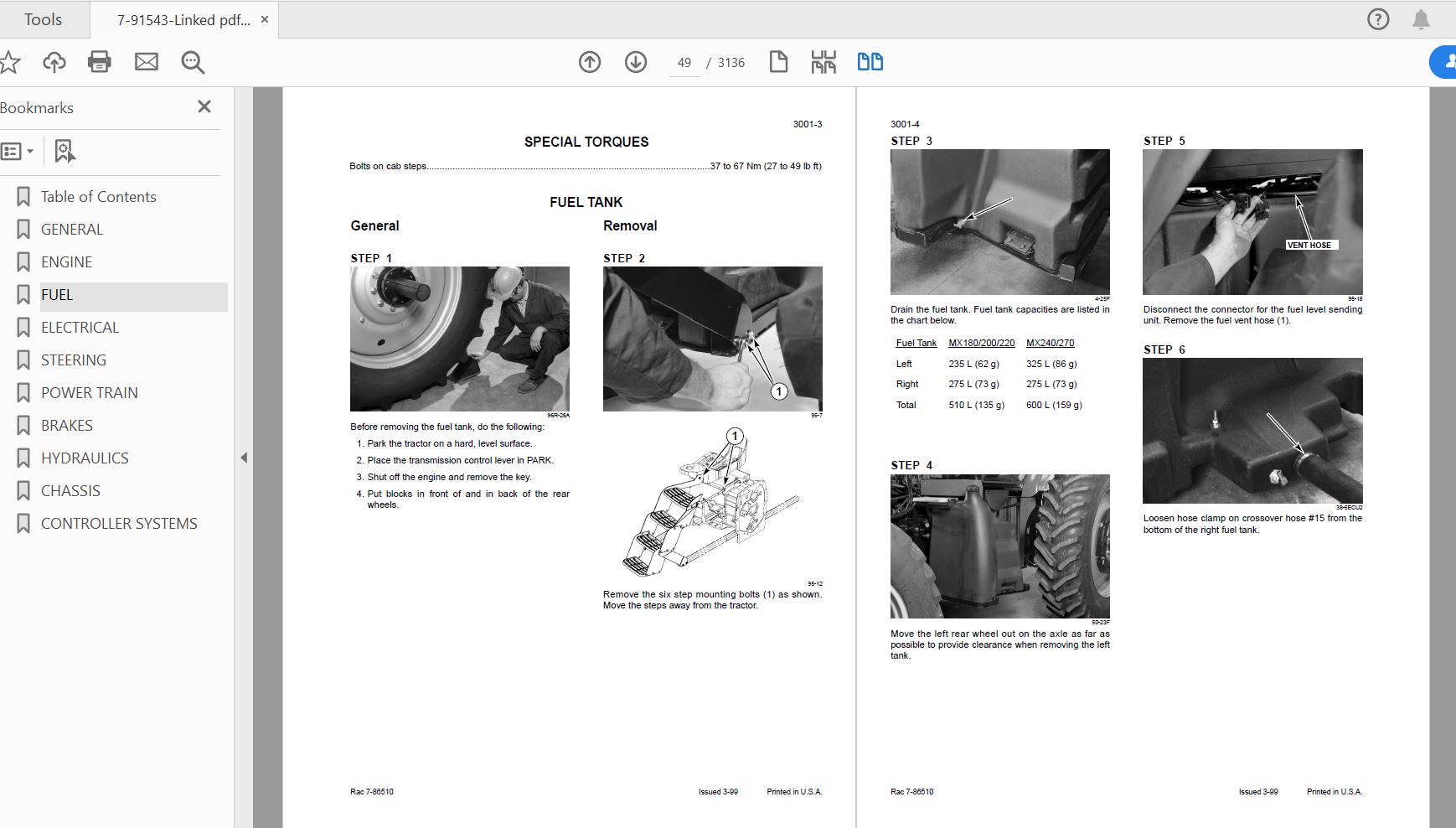This screenshot has width=1456, height=828.
Task: Click the fit-to-page scrolling view icon
Action: (824, 62)
